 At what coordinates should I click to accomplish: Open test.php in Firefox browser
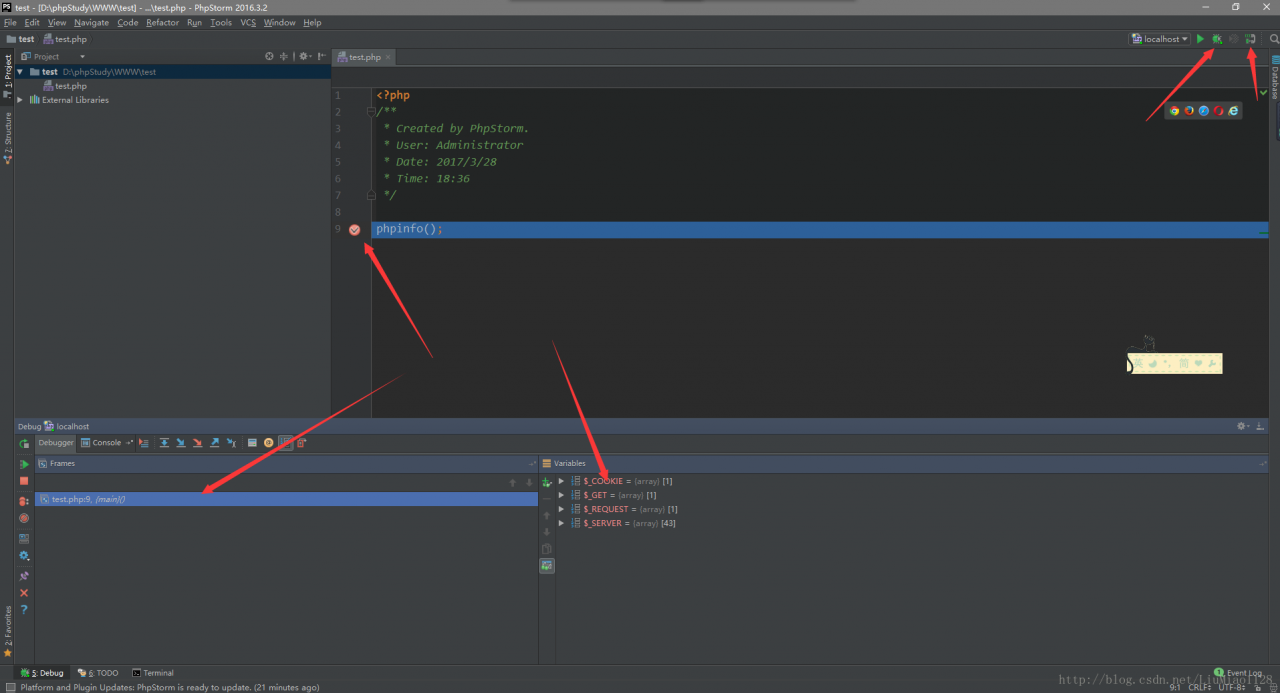(1189, 111)
